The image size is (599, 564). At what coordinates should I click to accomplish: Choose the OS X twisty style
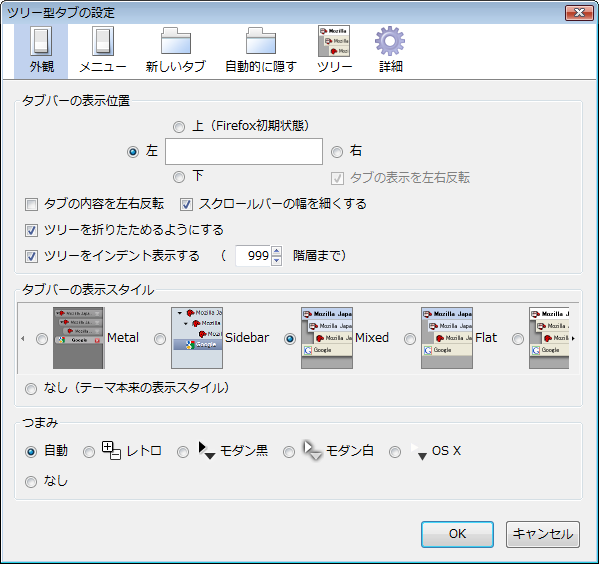click(395, 452)
